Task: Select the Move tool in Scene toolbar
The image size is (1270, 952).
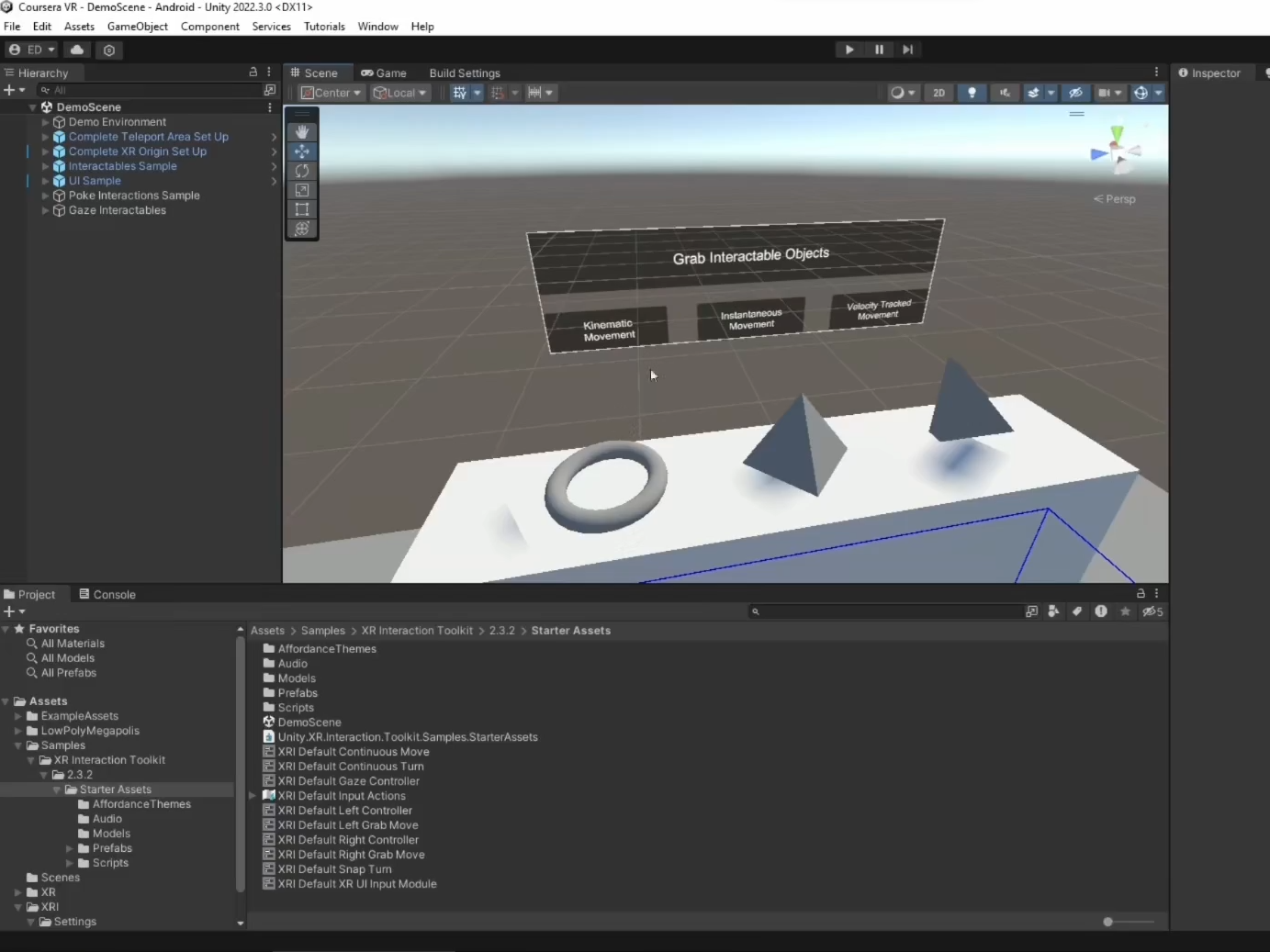Action: pyautogui.click(x=302, y=151)
